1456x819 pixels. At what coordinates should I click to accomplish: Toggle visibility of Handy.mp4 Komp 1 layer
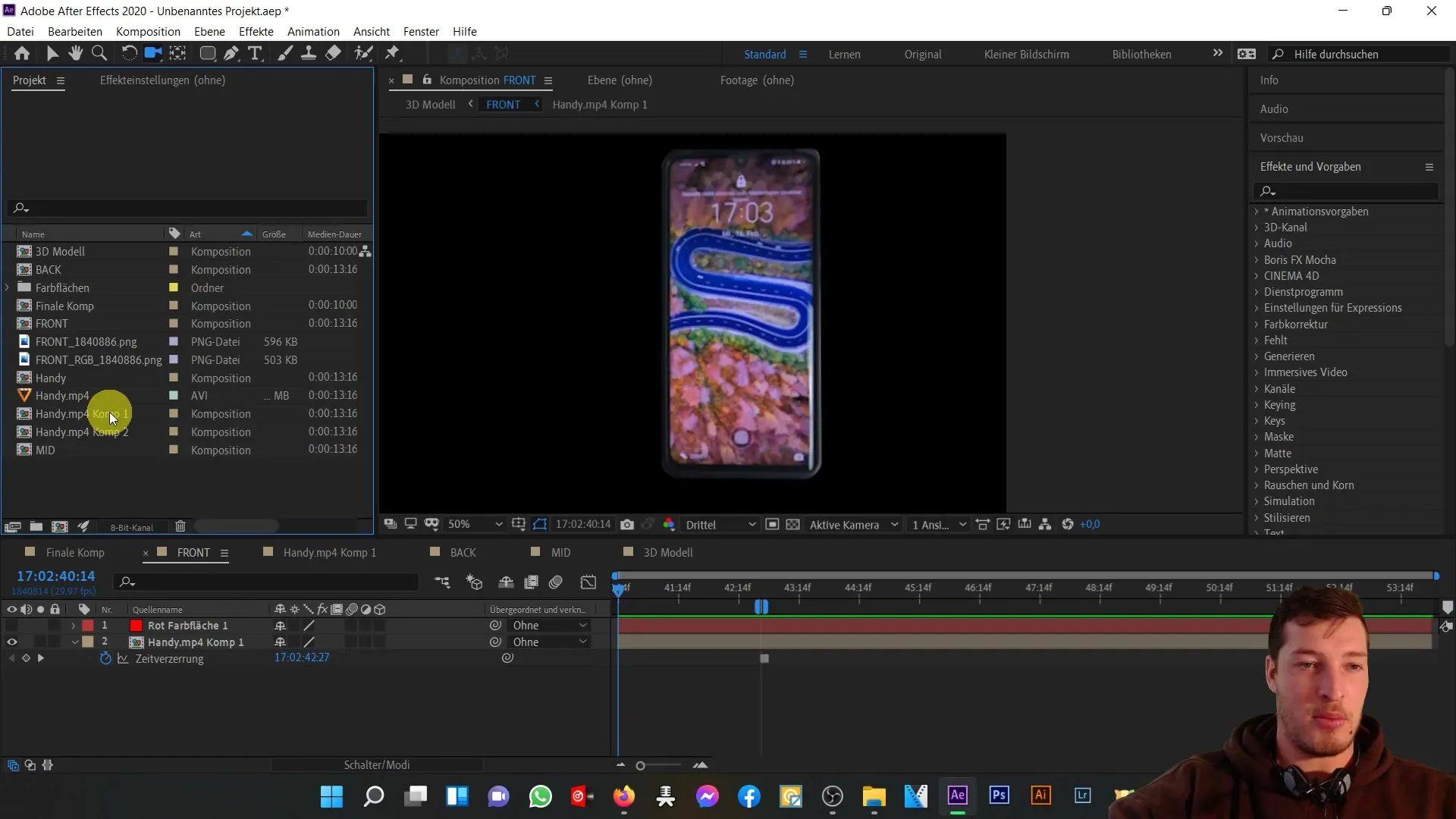11,641
